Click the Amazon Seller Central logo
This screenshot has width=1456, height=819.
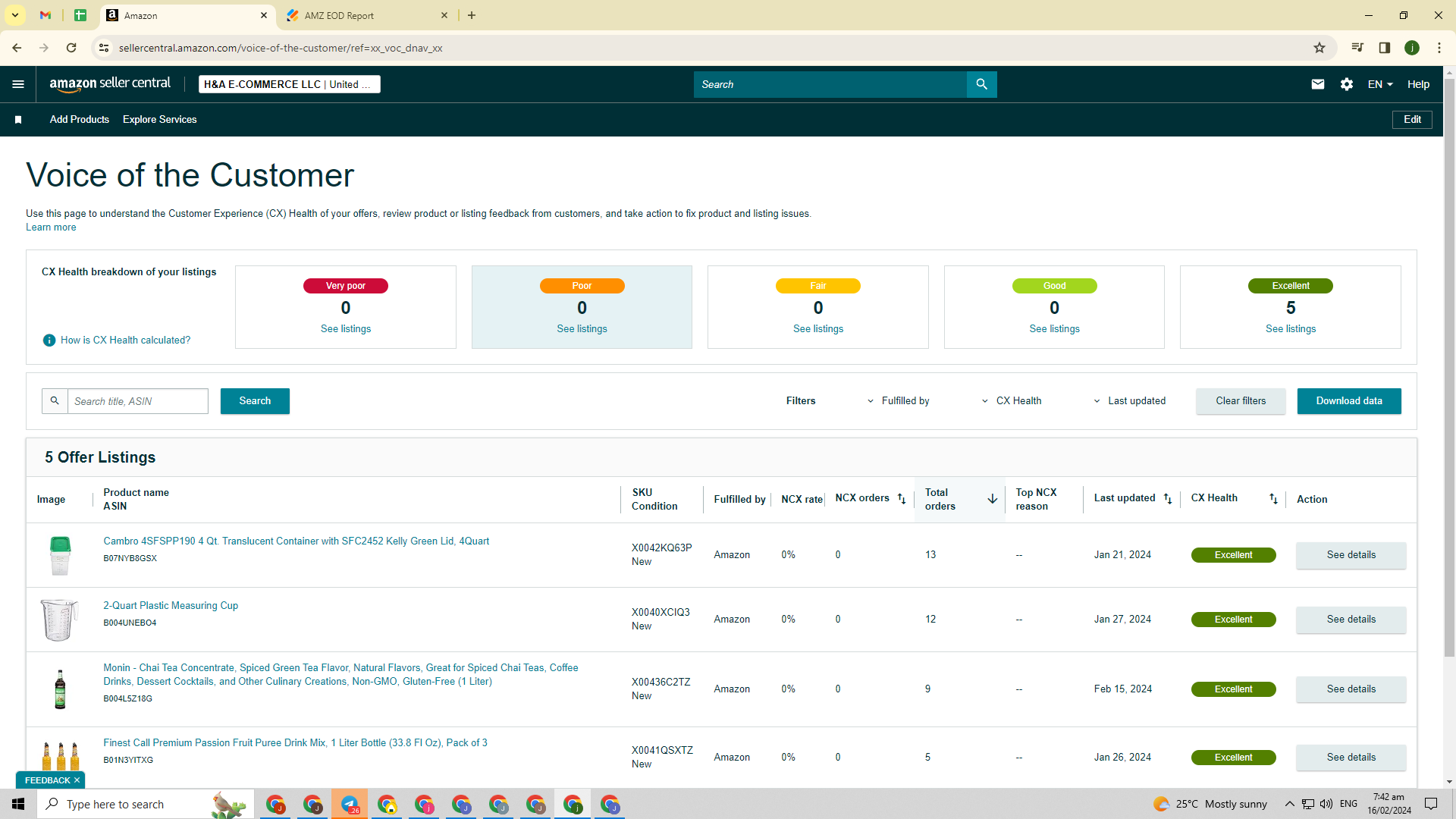110,84
